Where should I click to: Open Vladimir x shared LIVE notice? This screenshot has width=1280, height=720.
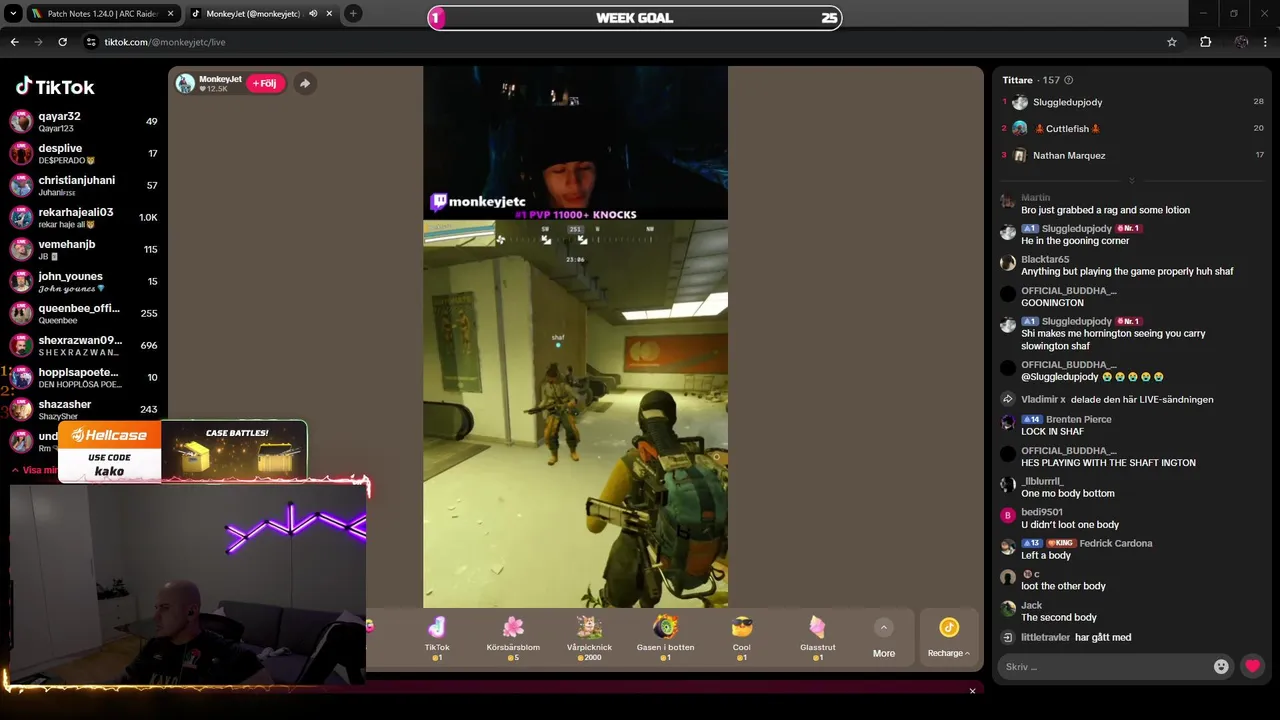click(x=1107, y=399)
